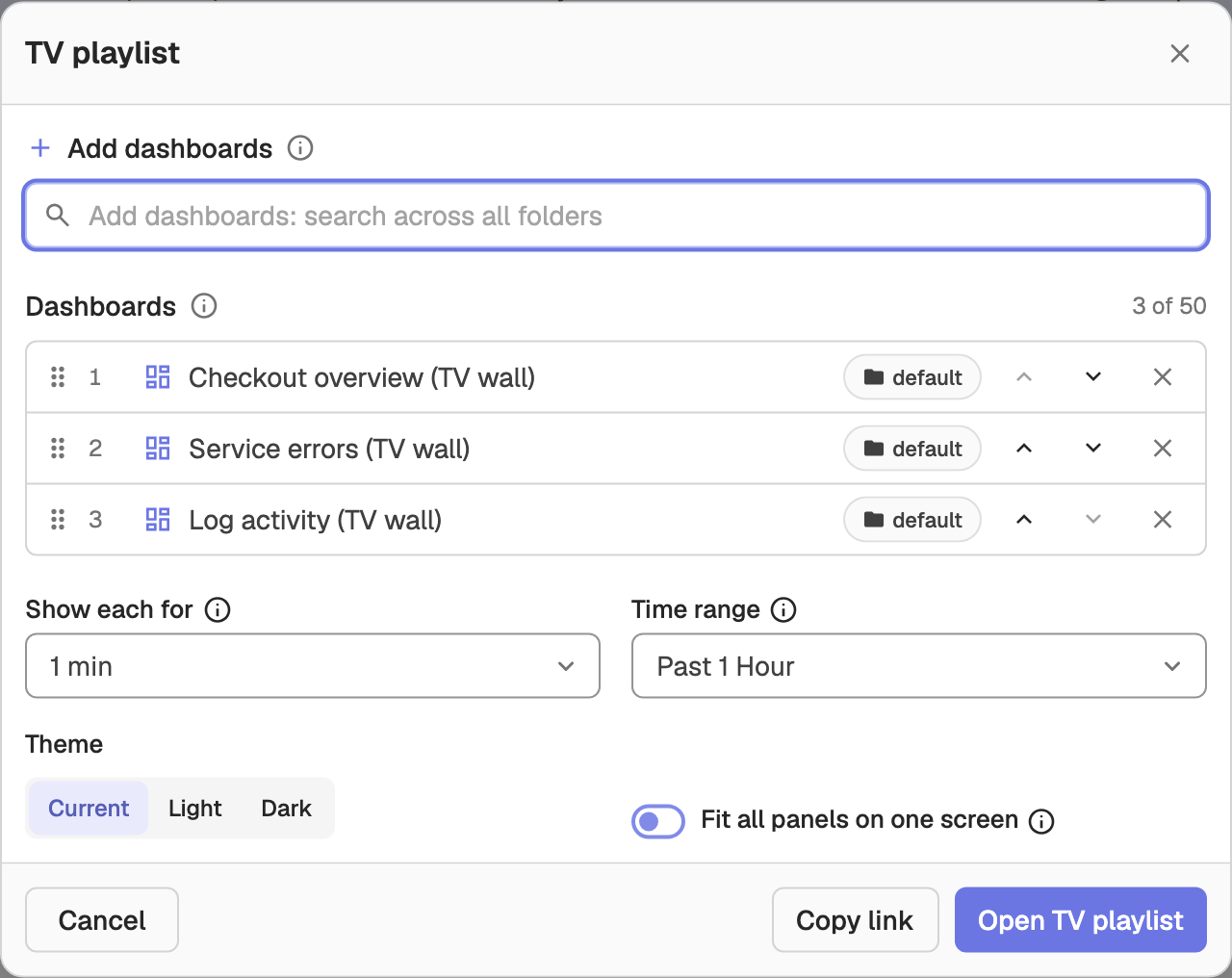The height and width of the screenshot is (978, 1232).
Task: Click the info icon next to Add dashboards
Action: tap(300, 148)
